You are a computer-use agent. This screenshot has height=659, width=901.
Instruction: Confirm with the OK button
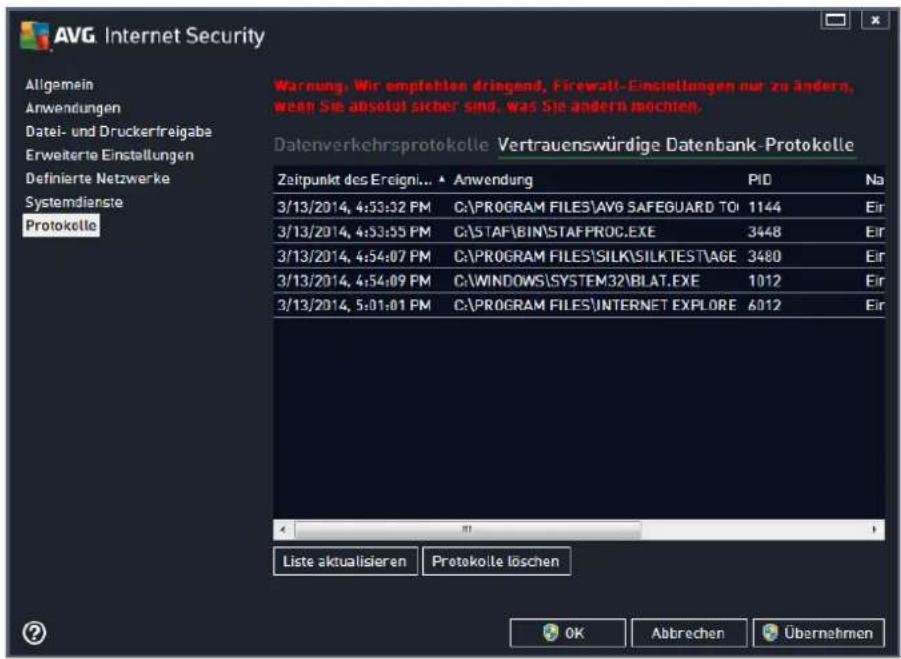point(568,633)
